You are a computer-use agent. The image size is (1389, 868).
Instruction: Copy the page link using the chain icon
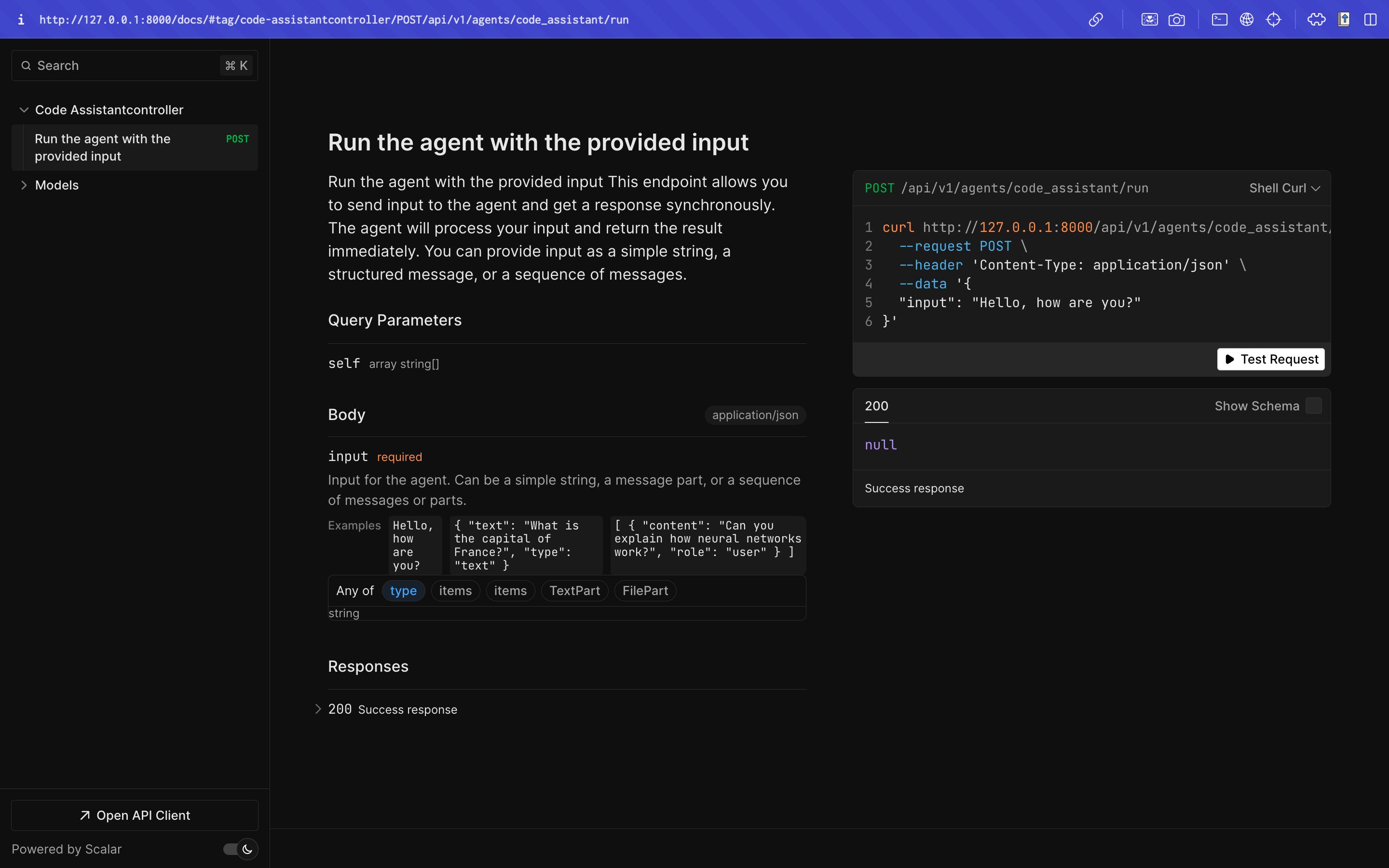(1097, 19)
